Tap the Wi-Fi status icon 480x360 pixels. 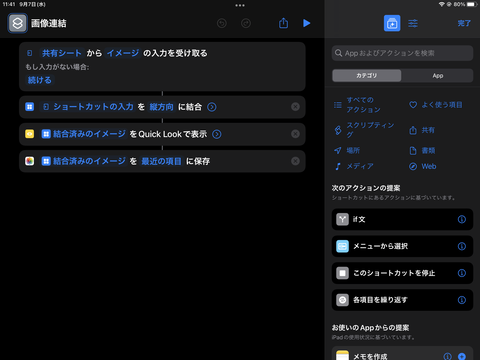(x=442, y=4)
